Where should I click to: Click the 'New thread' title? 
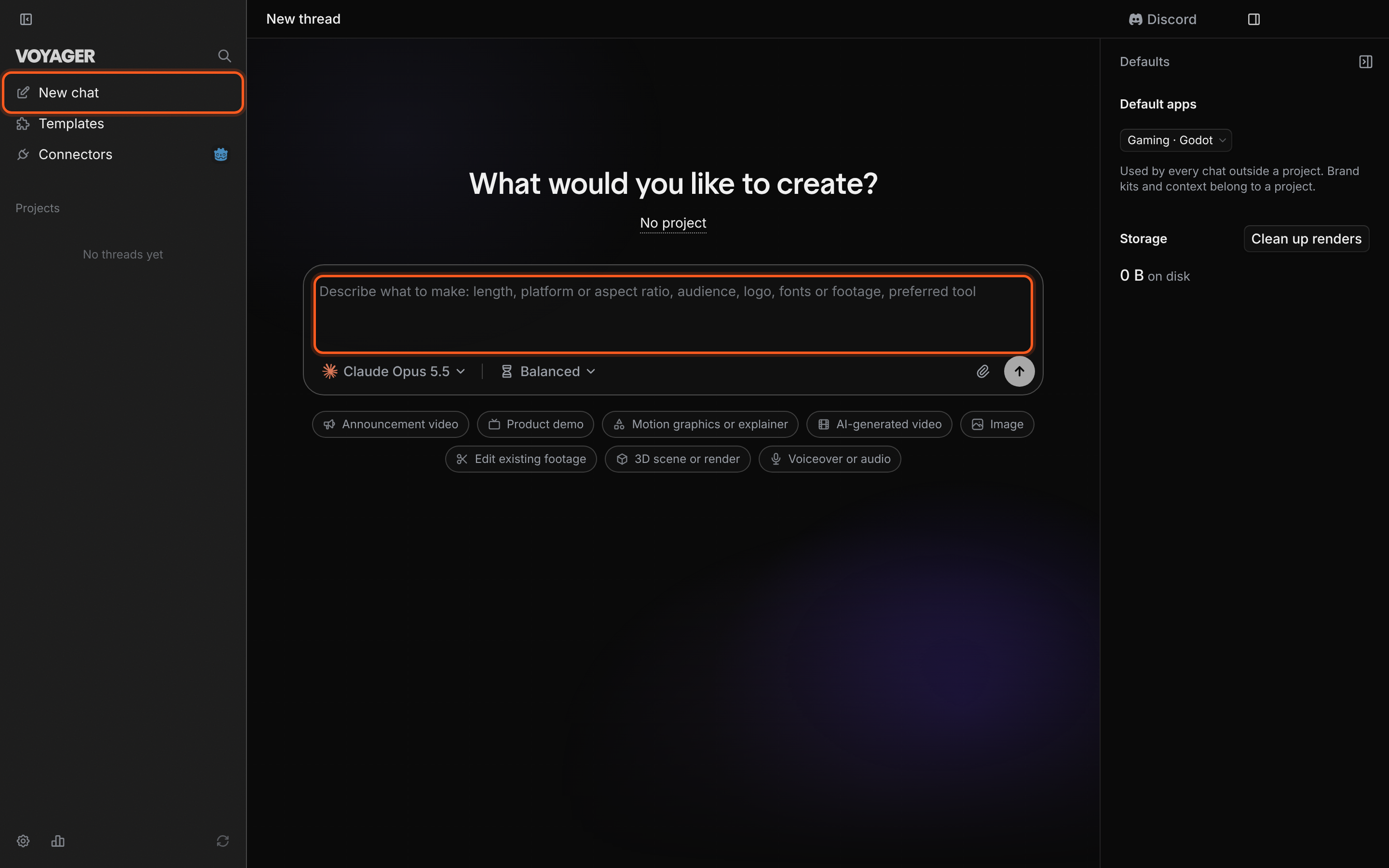[304, 19]
